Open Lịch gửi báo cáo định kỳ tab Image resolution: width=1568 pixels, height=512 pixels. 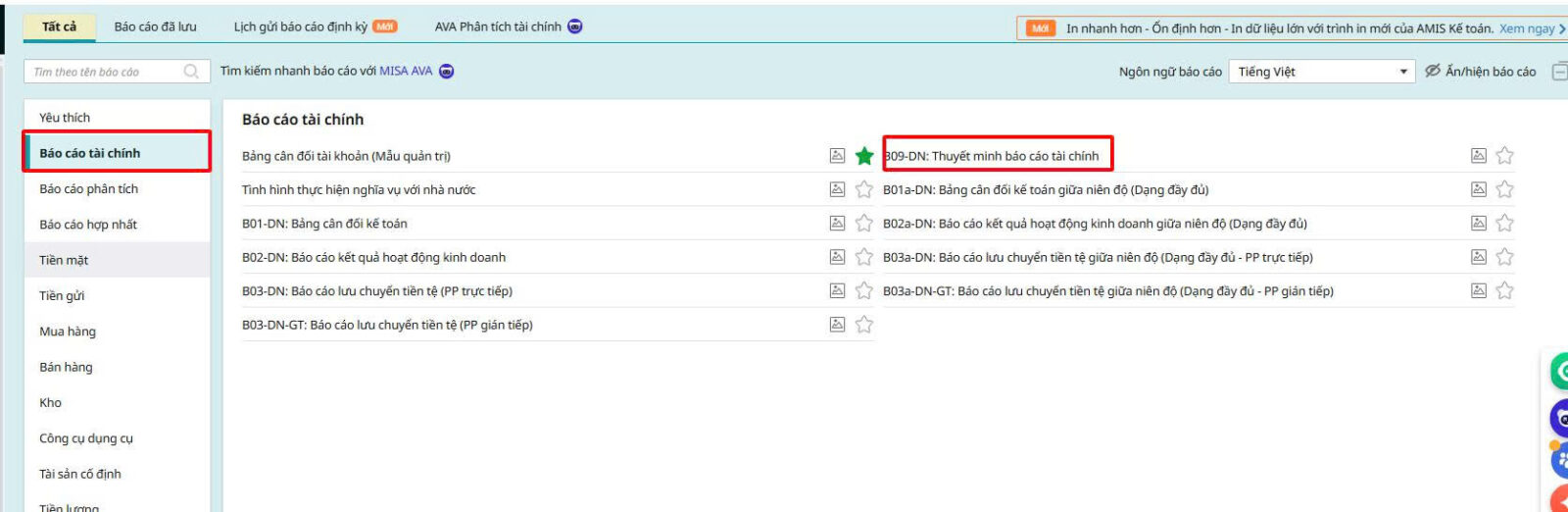(301, 26)
